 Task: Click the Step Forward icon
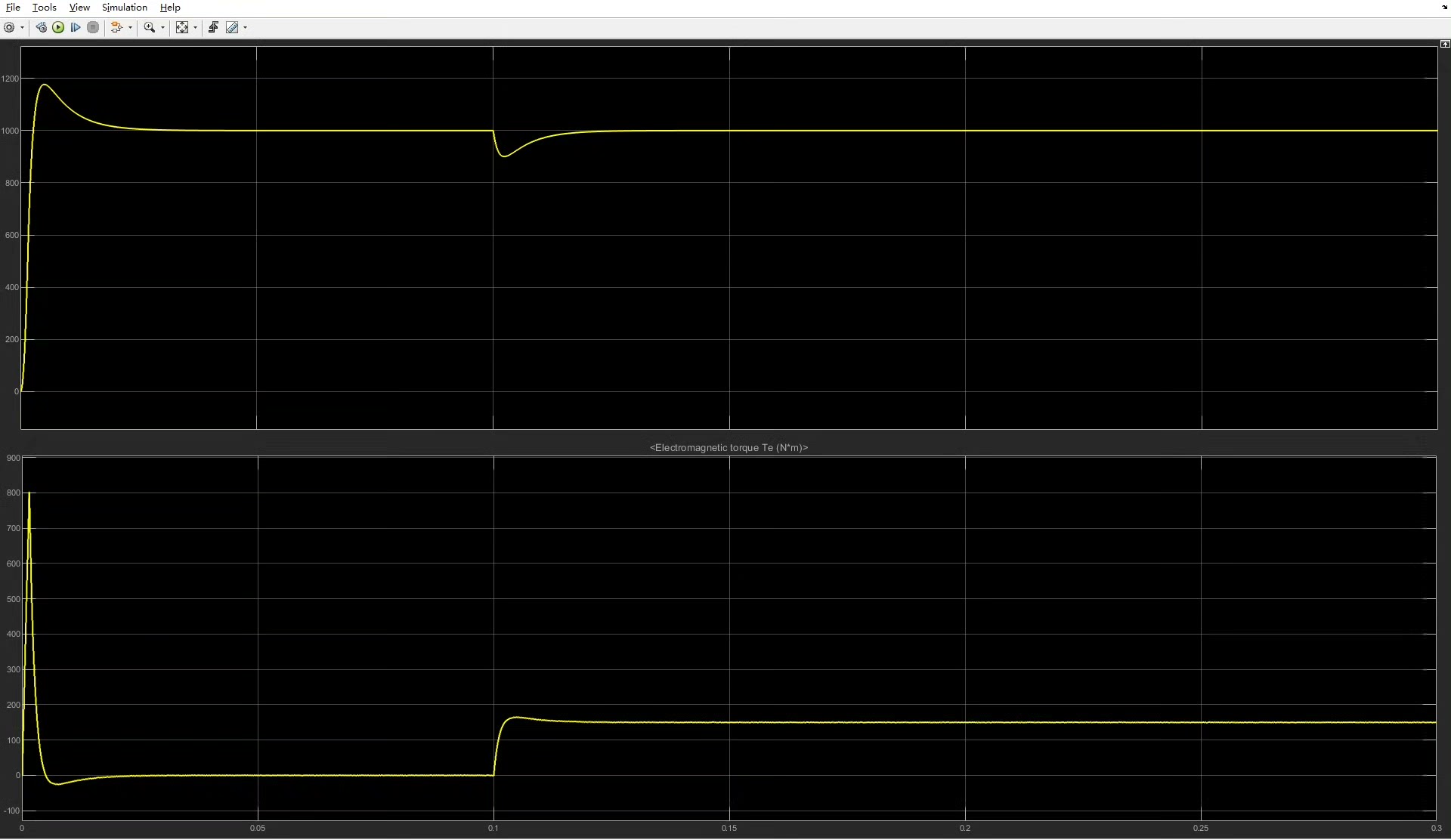pos(76,27)
